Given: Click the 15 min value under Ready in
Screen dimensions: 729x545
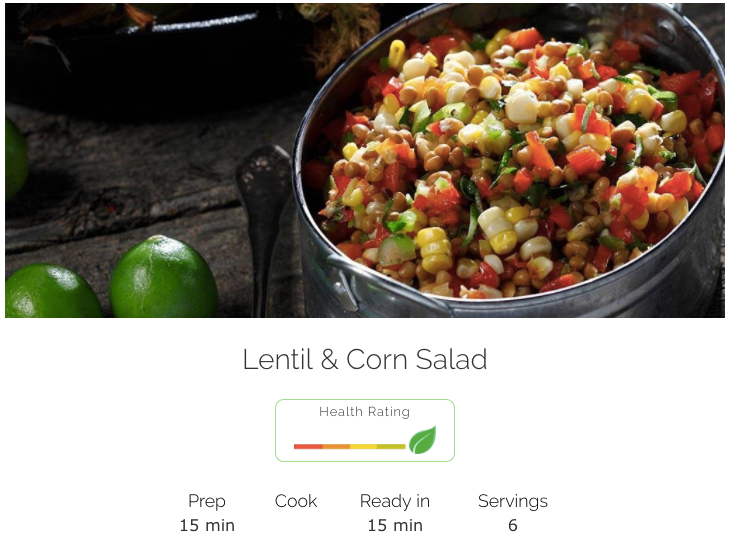Looking at the screenshot, I should (x=395, y=525).
